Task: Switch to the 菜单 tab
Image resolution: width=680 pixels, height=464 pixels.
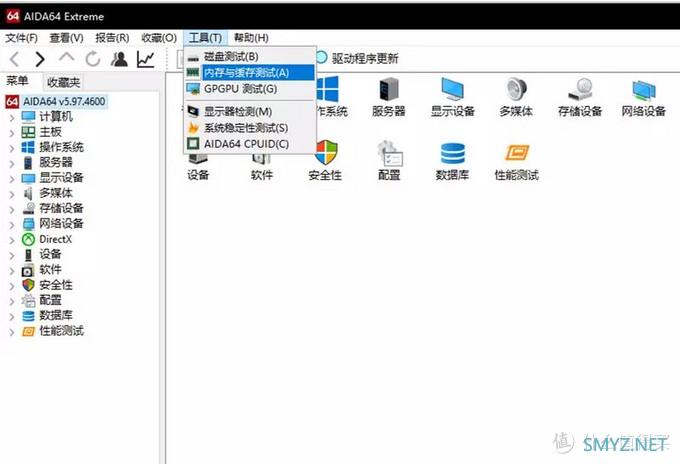Action: (17, 81)
